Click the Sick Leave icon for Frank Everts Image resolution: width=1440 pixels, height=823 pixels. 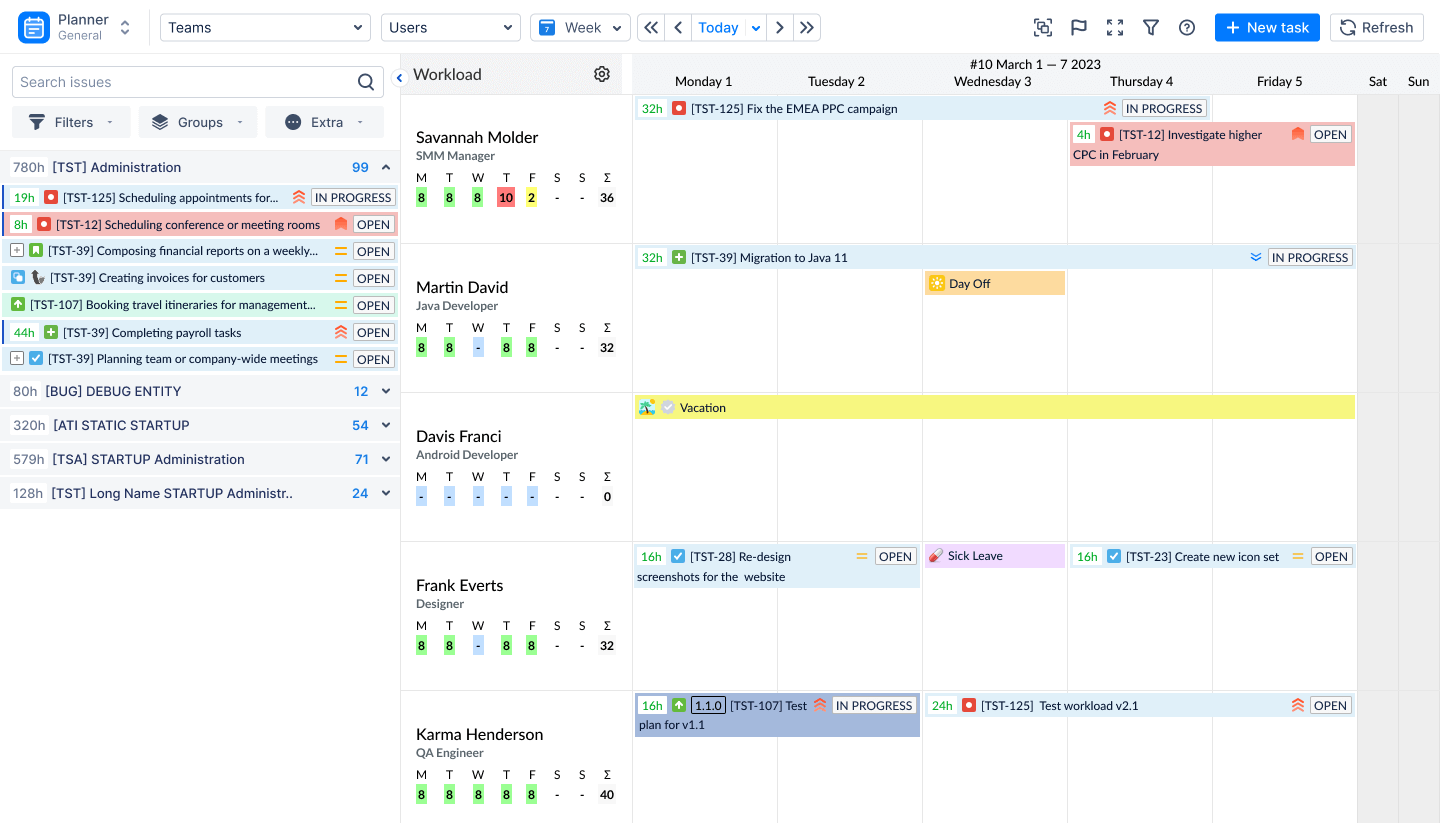tap(936, 555)
